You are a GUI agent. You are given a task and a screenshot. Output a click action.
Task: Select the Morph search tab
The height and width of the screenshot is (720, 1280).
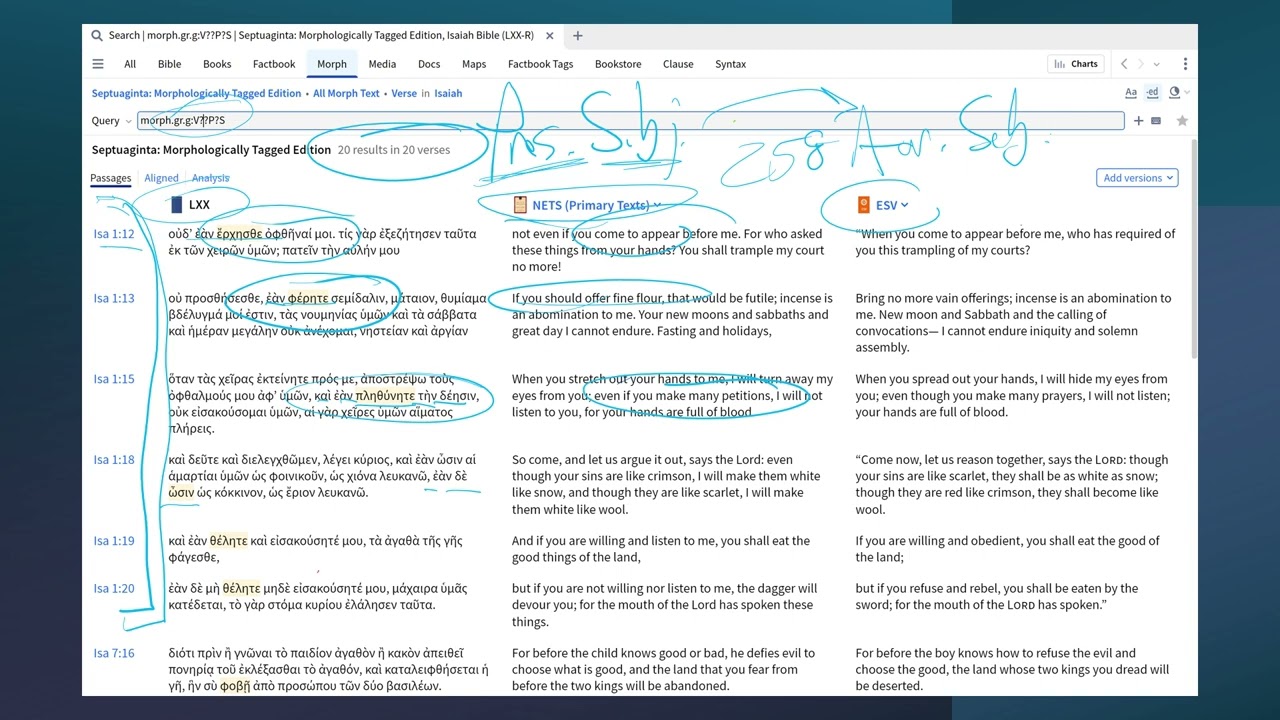[x=332, y=64]
